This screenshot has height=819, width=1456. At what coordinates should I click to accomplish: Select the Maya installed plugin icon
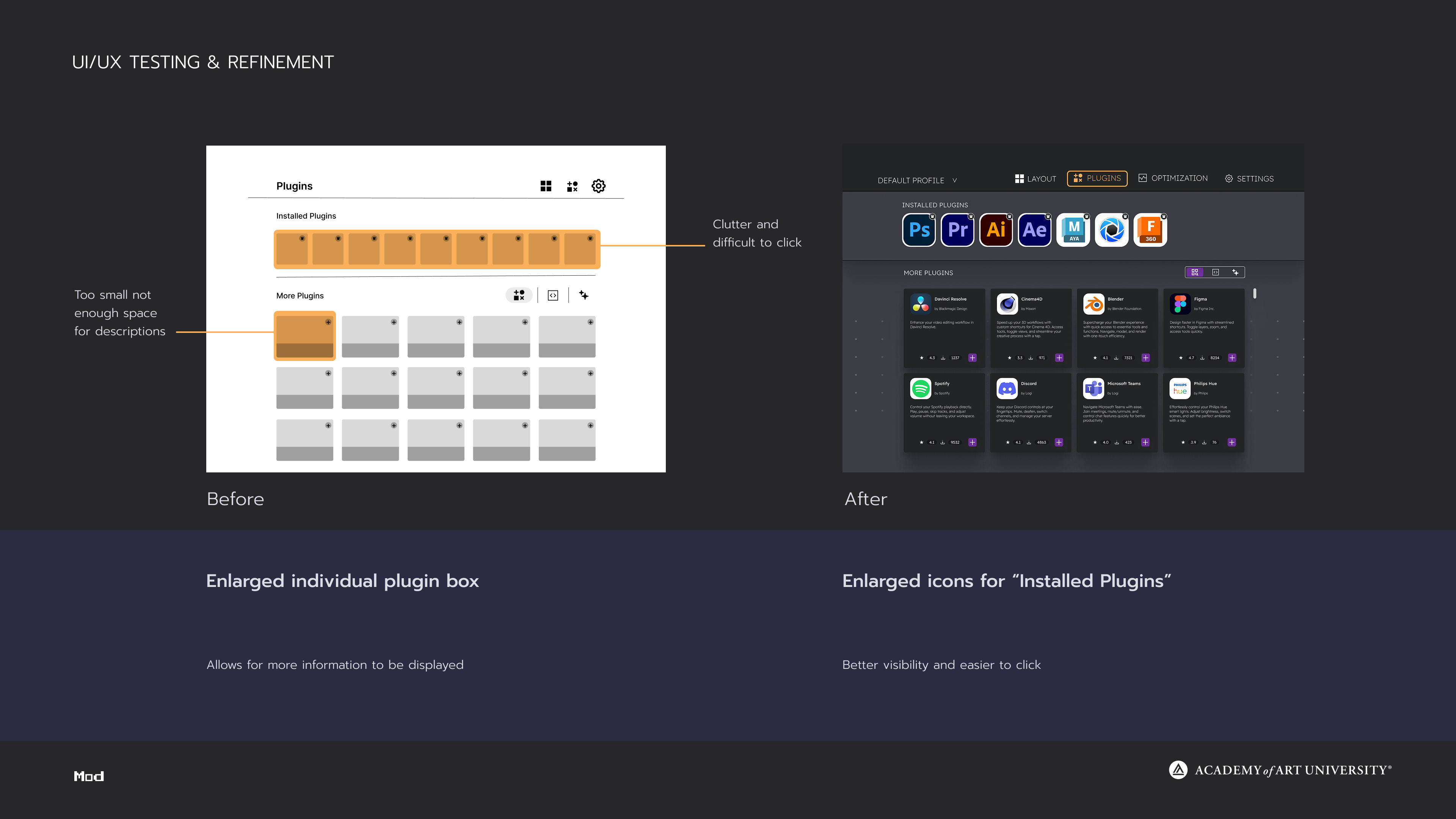pos(1073,230)
